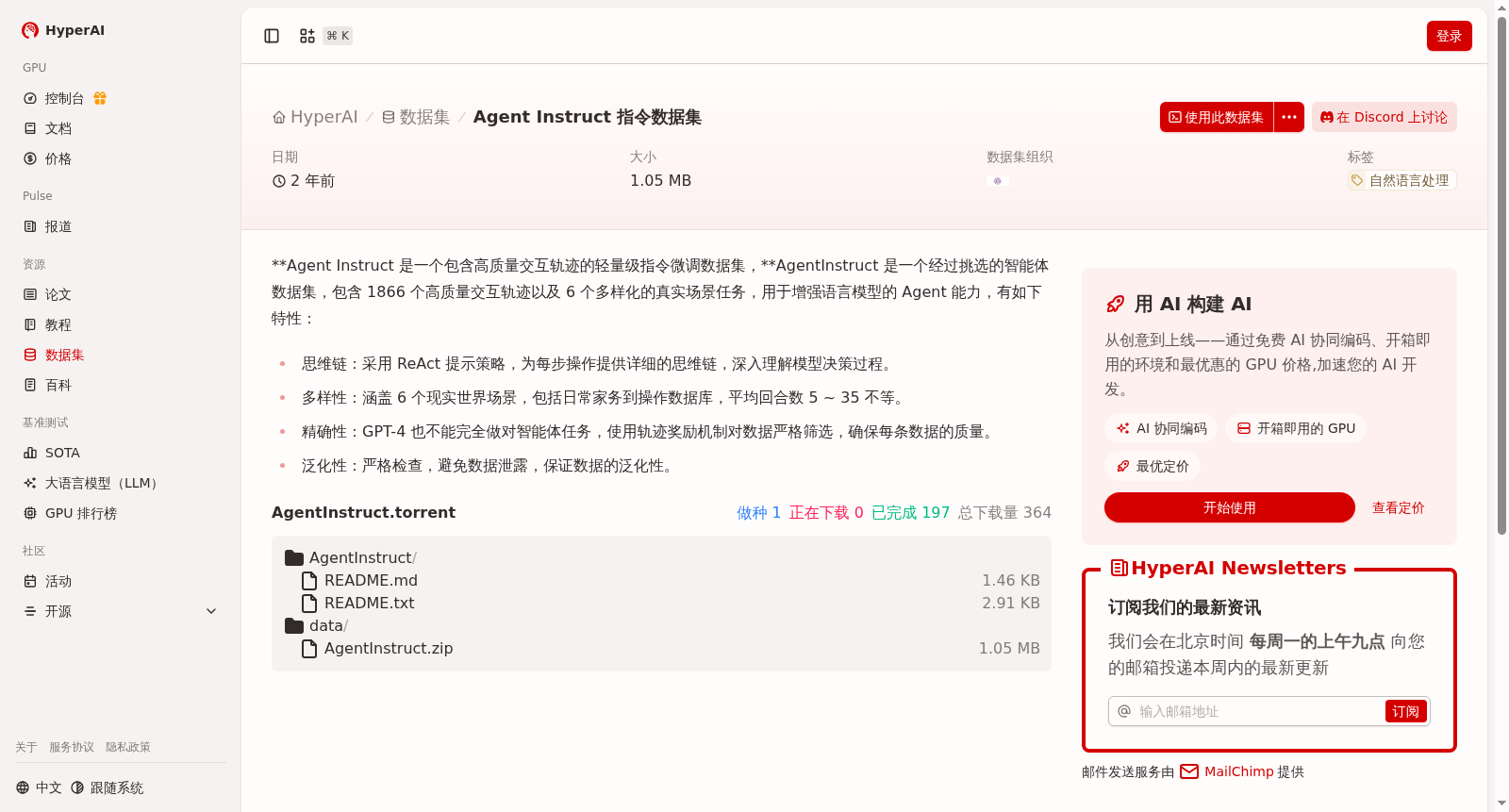The image size is (1509, 812).
Task: Click the 论文 papers icon
Action: (x=30, y=294)
